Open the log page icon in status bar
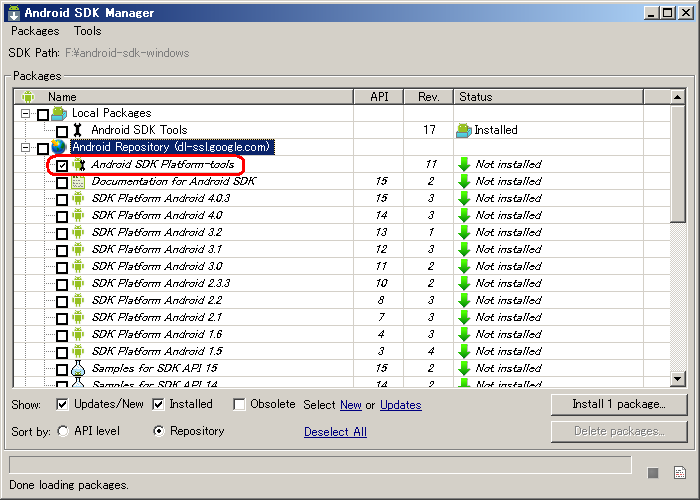Image resolution: width=700 pixels, height=500 pixels. [680, 473]
